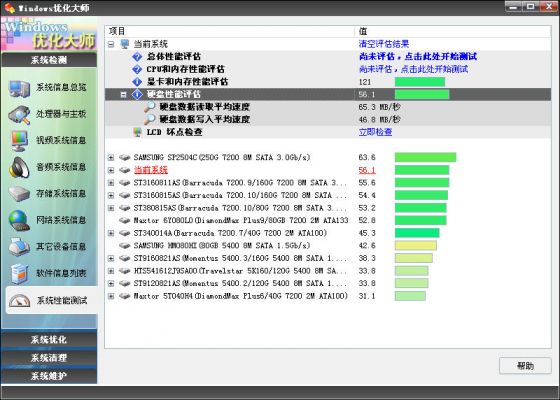Expand the ST9120821AS entry
560x400 pixels.
tap(111, 284)
